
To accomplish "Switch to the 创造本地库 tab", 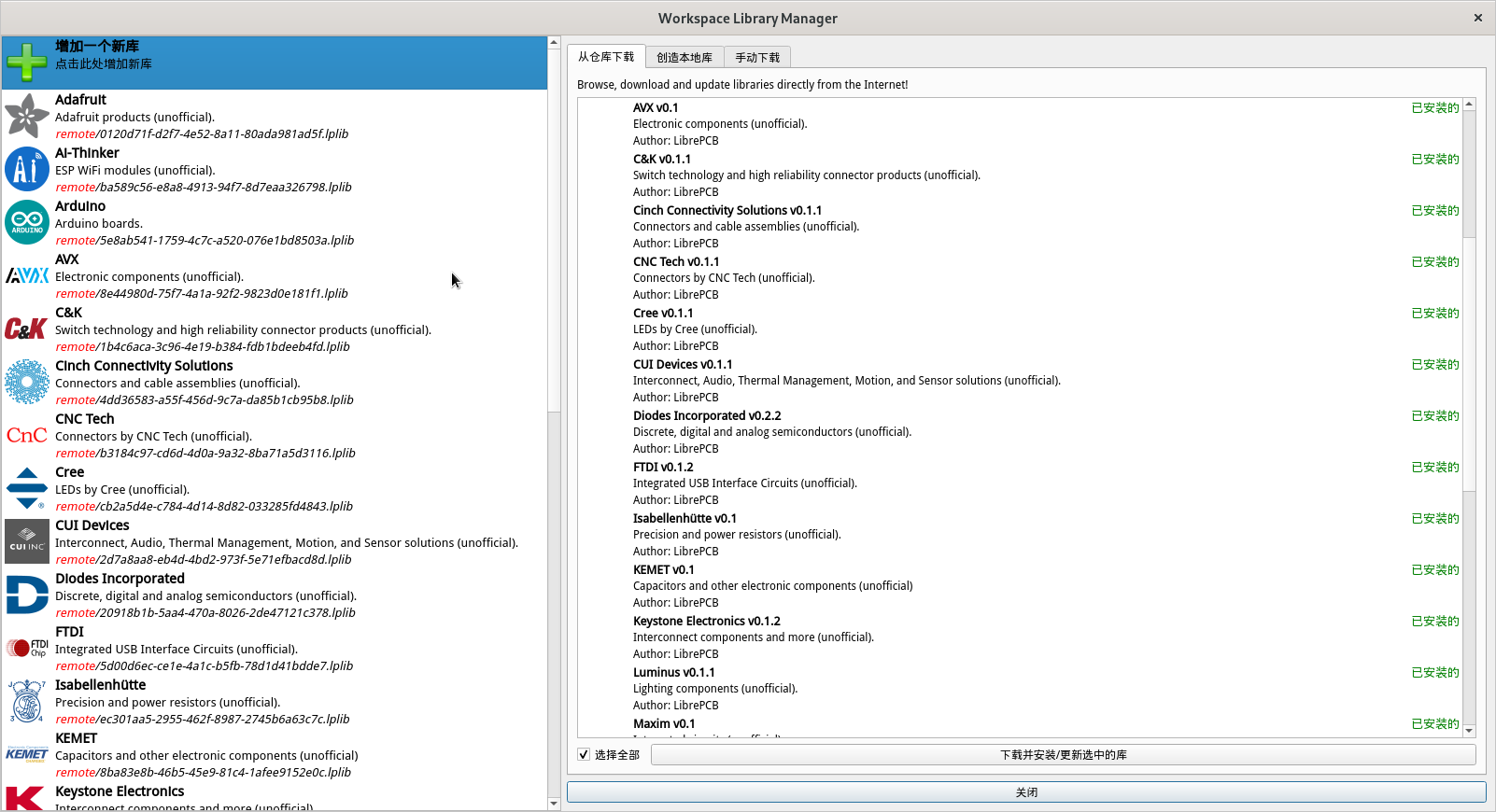I will click(x=684, y=57).
